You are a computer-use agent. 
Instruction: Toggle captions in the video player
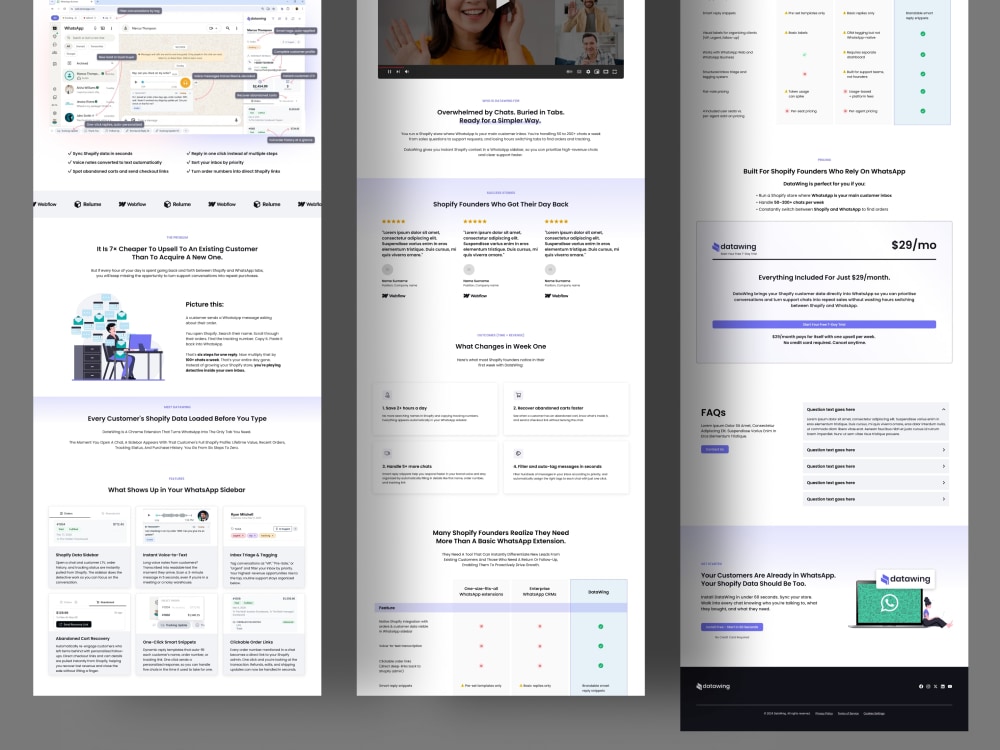[x=579, y=71]
